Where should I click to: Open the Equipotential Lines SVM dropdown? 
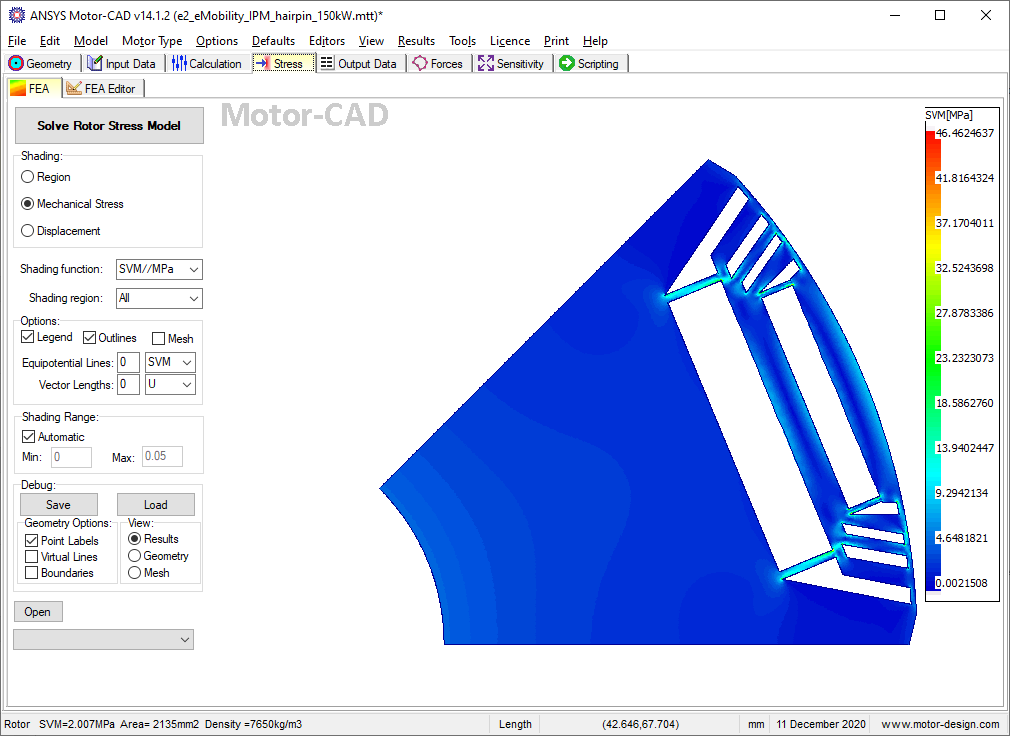click(x=170, y=363)
